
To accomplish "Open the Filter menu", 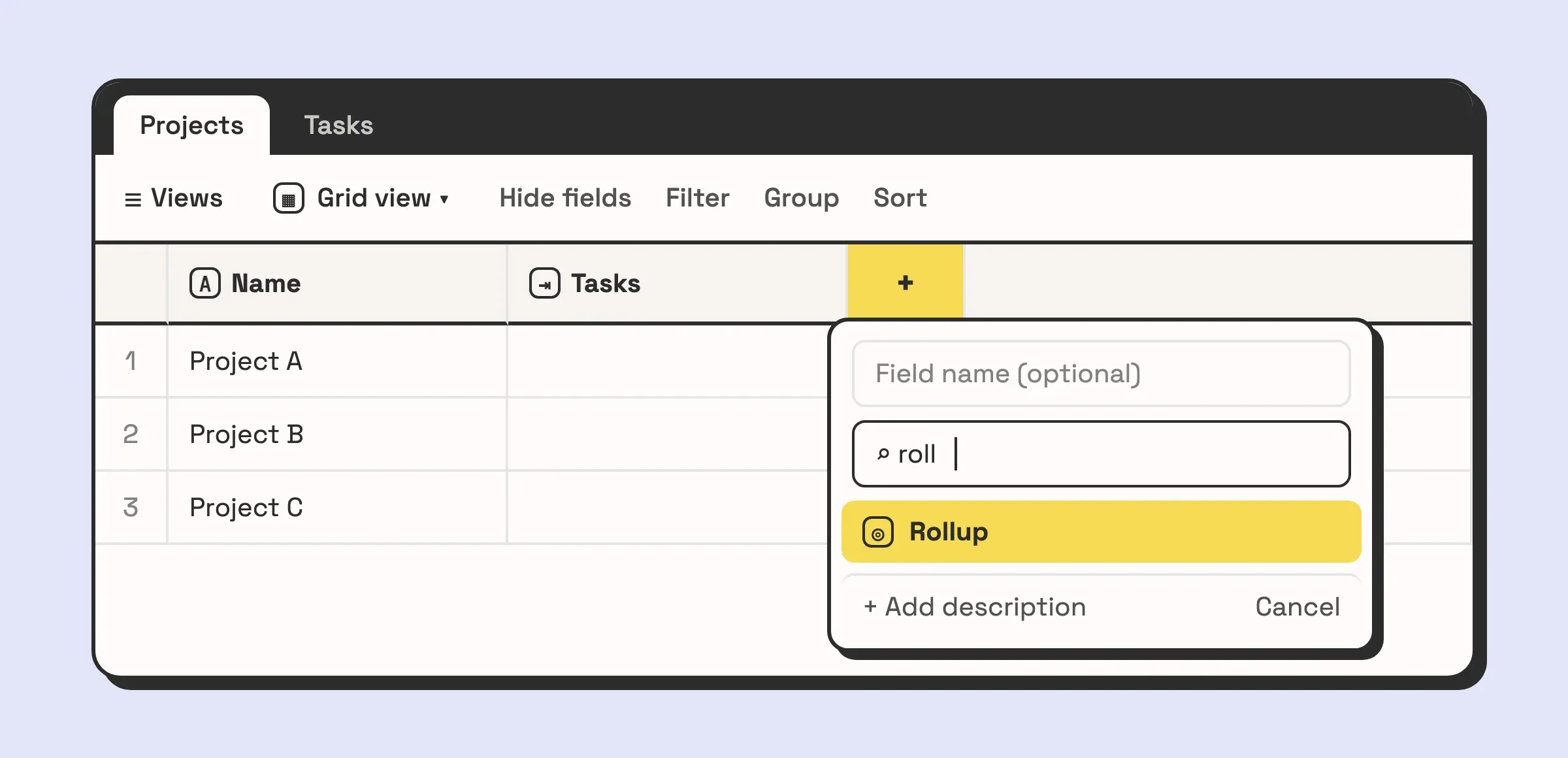I will tap(697, 198).
